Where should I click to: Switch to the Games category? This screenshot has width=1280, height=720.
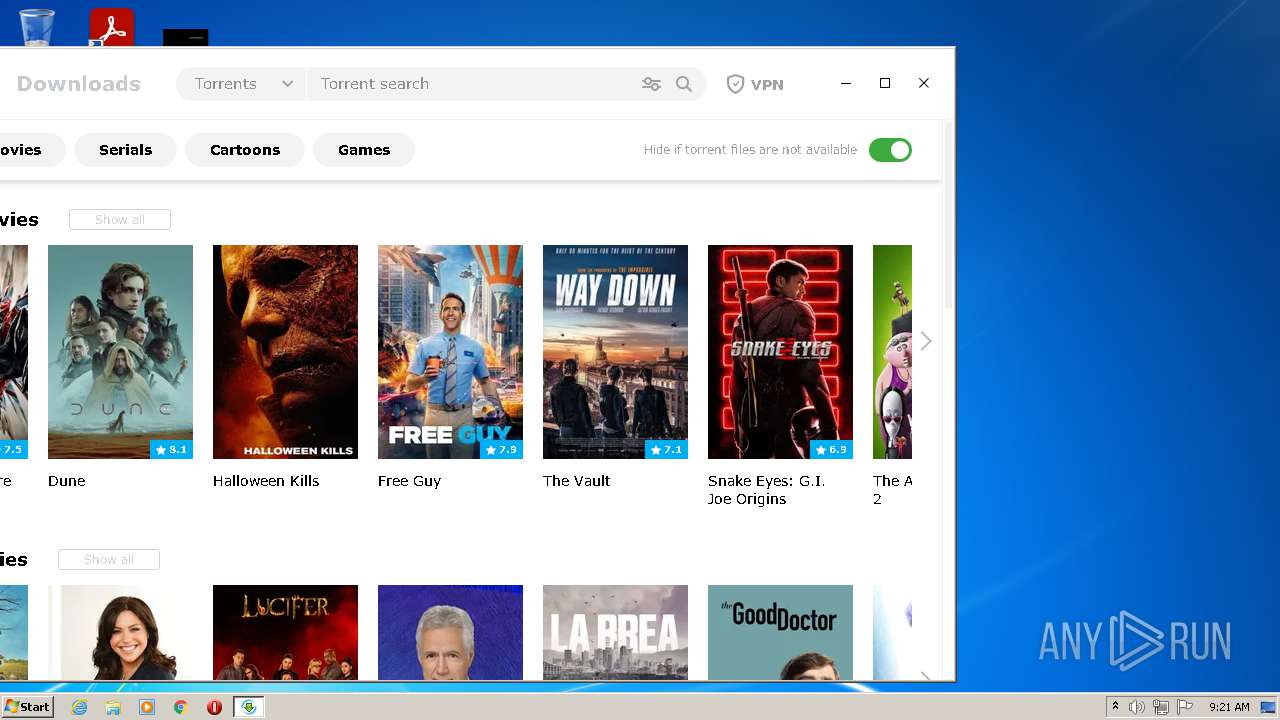[364, 150]
